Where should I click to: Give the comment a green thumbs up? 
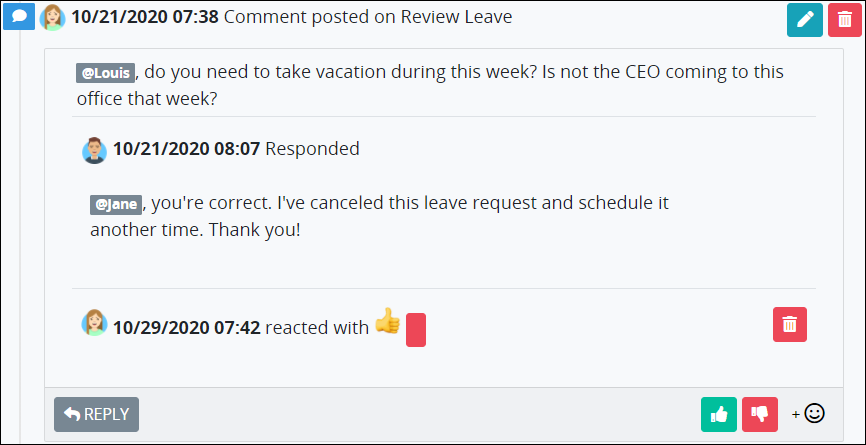[719, 414]
